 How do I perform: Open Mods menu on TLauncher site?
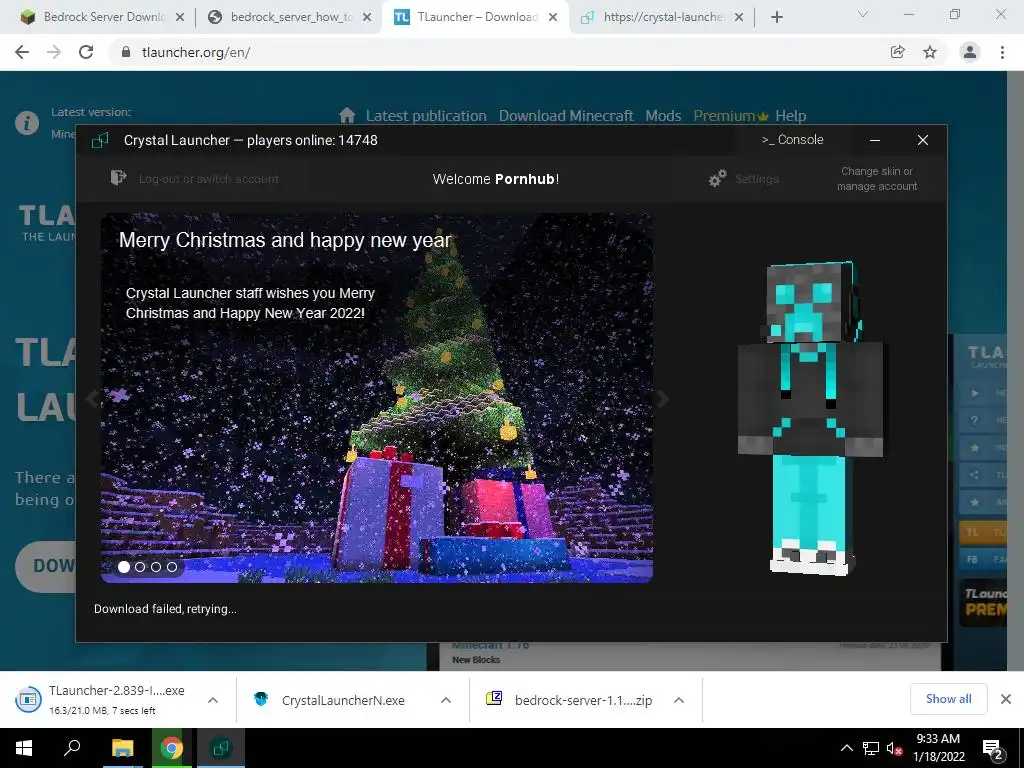663,116
